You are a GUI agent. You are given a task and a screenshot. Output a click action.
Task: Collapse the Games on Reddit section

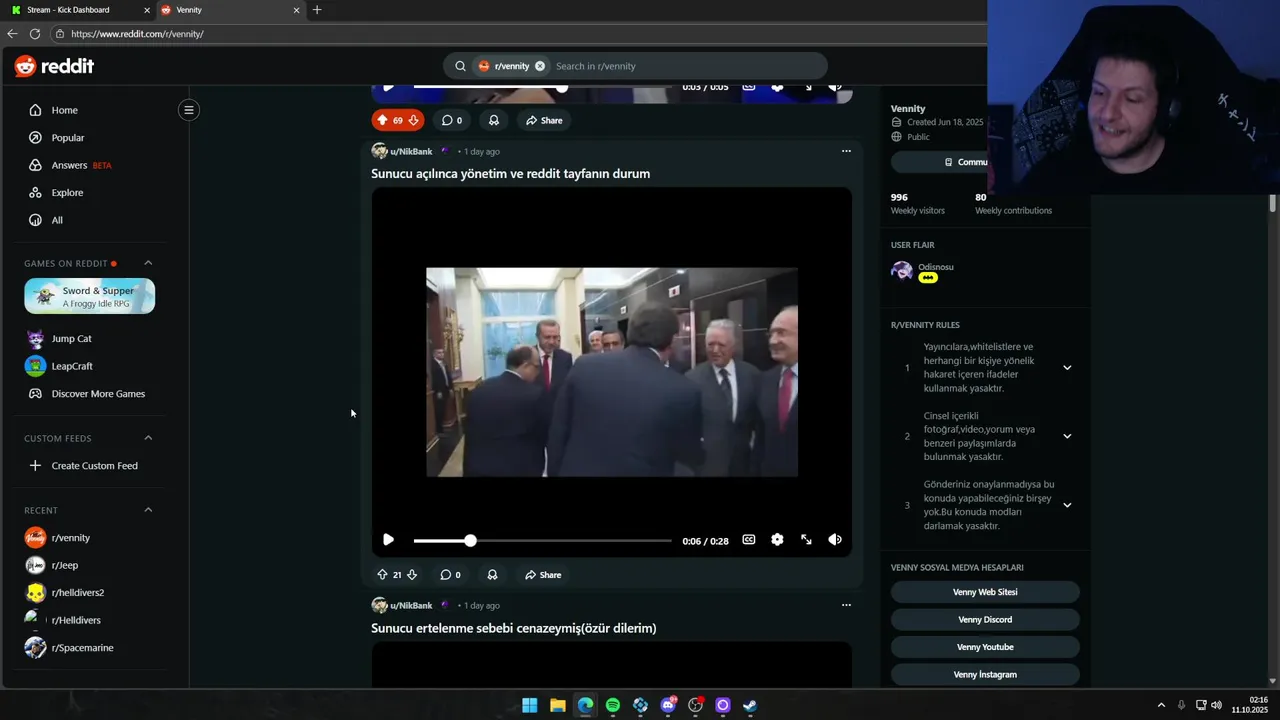pyautogui.click(x=148, y=263)
